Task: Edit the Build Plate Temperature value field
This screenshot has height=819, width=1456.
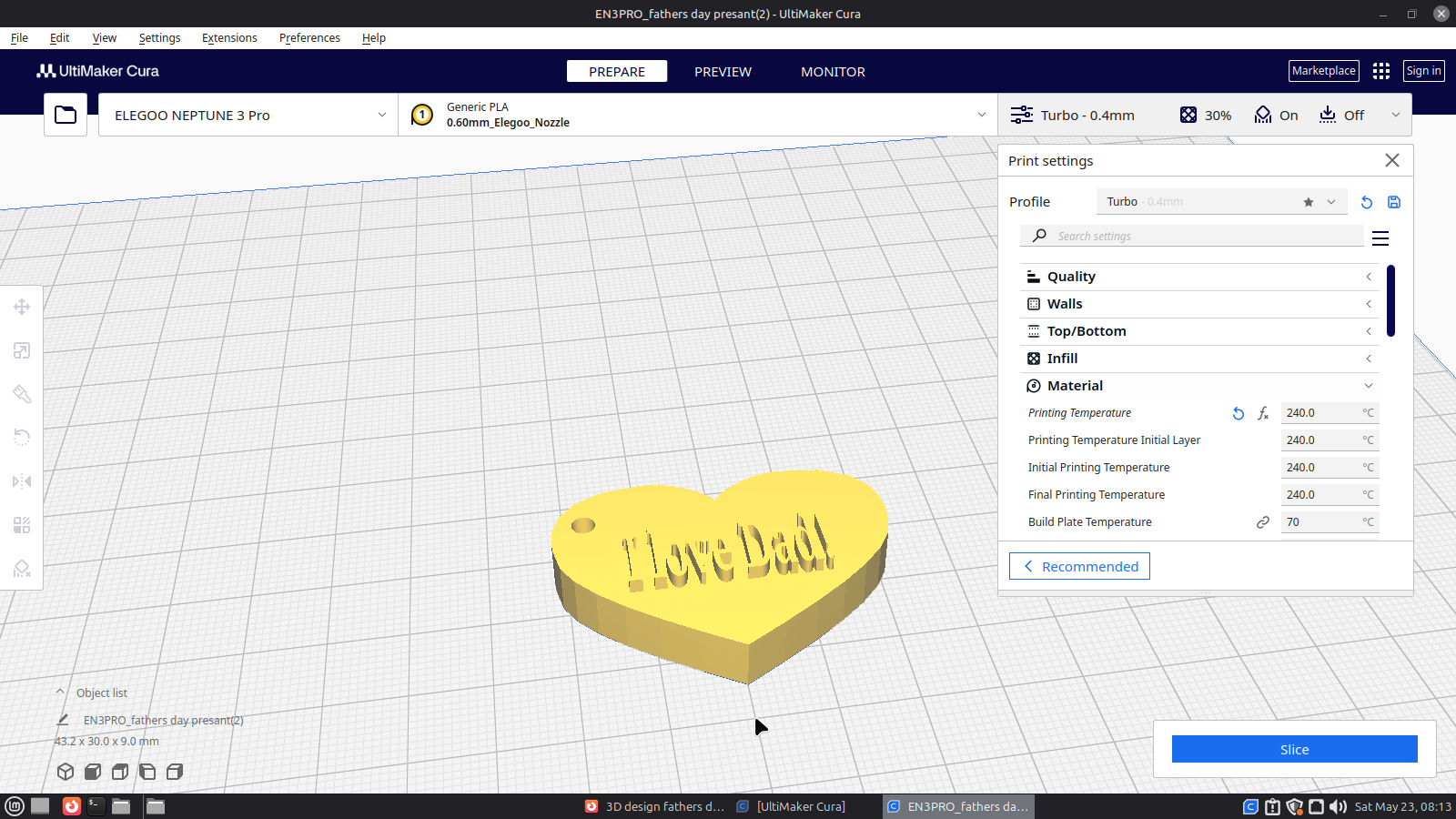Action: pyautogui.click(x=1330, y=522)
